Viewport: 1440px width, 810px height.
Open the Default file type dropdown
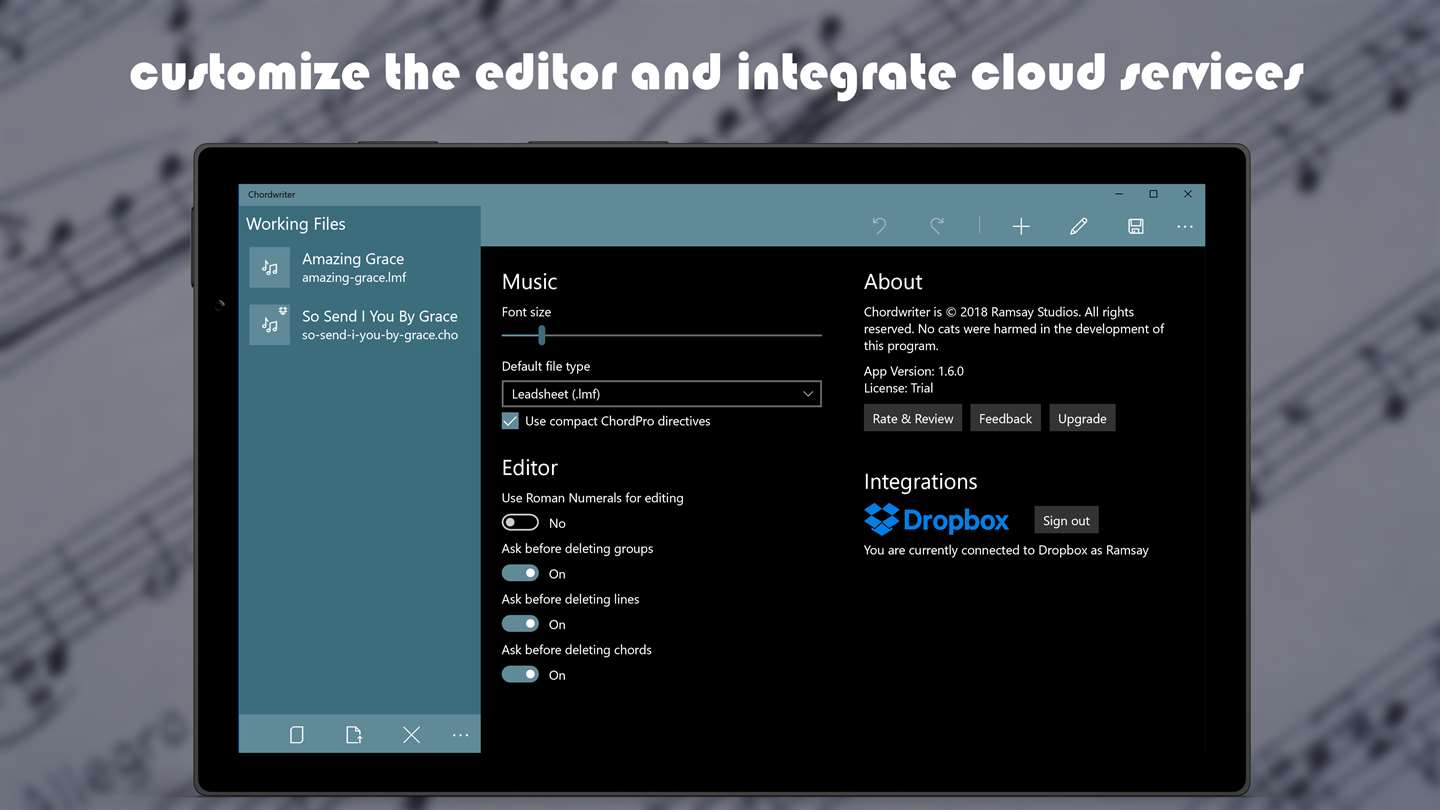(661, 394)
